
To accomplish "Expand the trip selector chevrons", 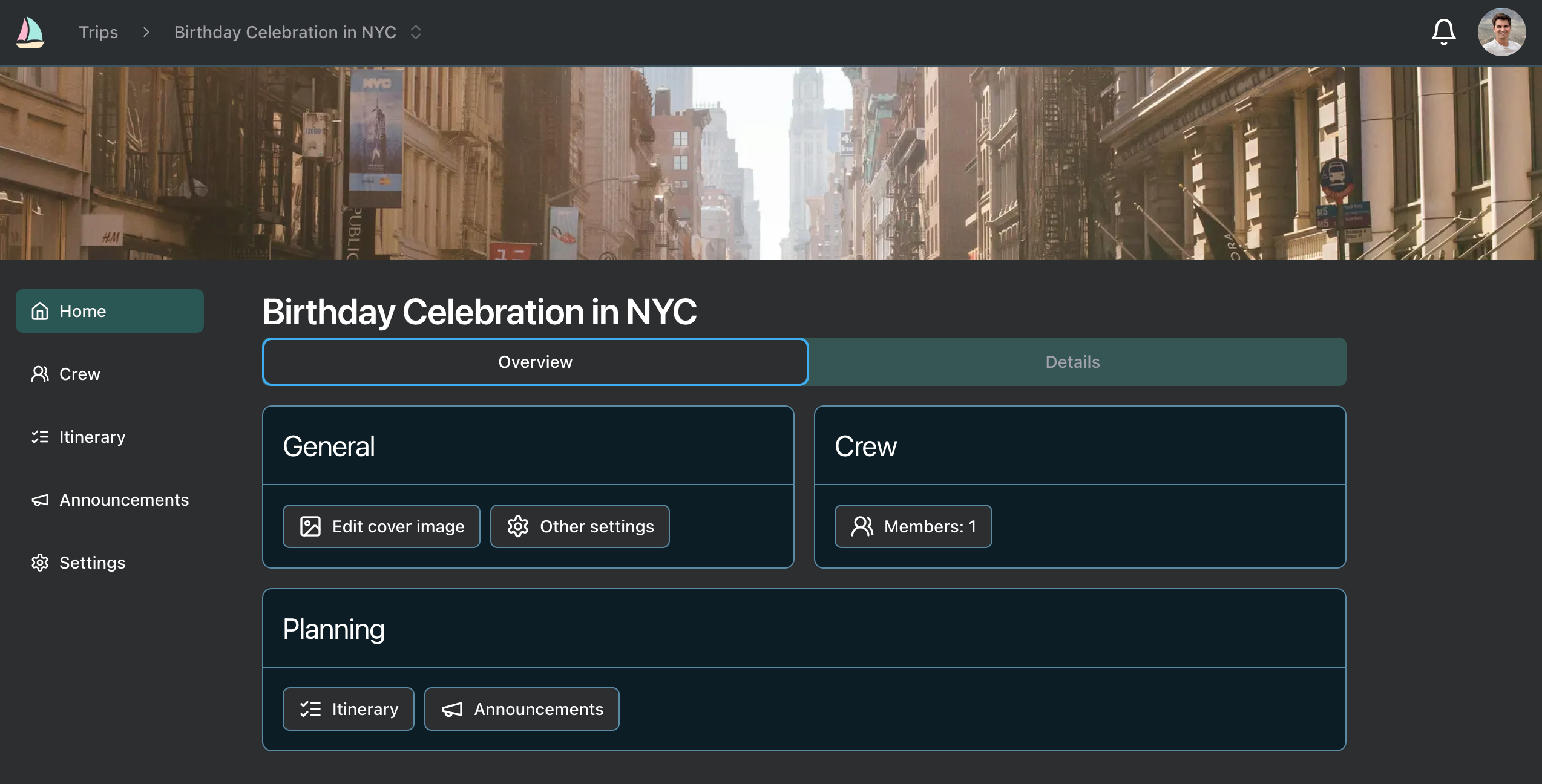I will [416, 32].
